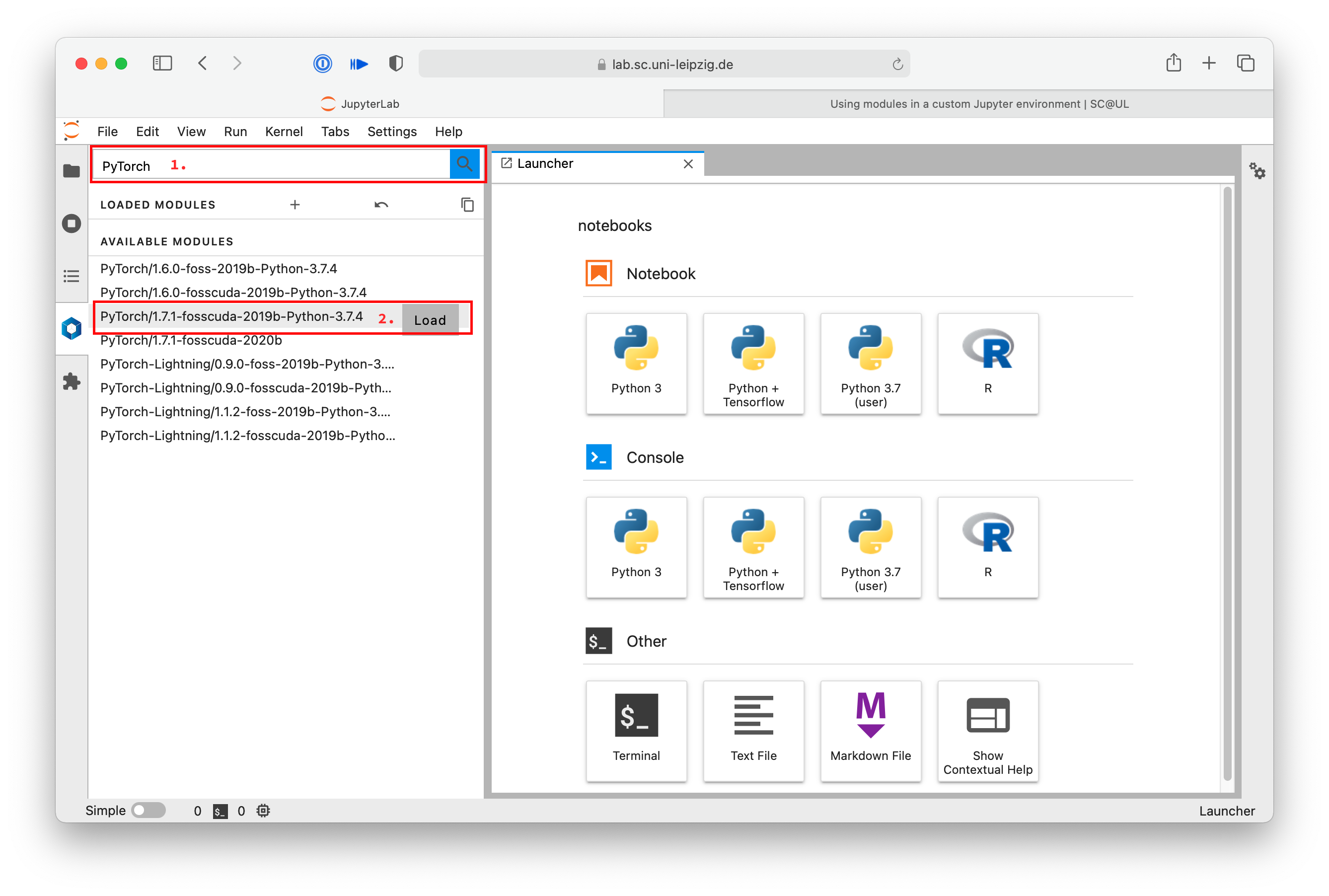
Task: Open a Python 3 console
Action: [x=636, y=547]
